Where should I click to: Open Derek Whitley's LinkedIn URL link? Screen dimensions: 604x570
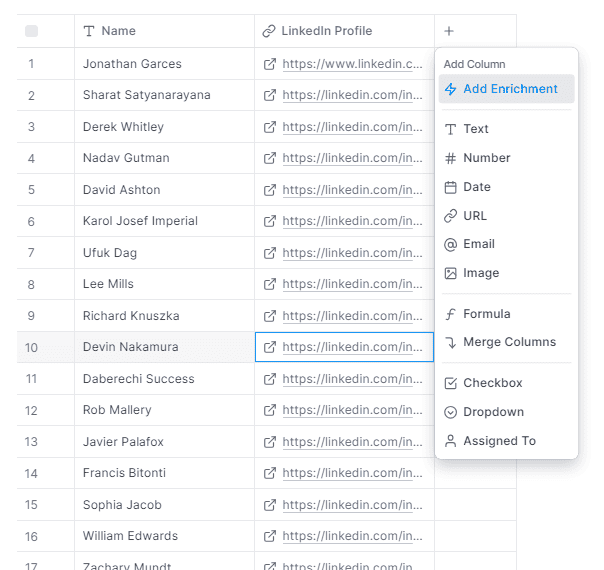pyautogui.click(x=352, y=127)
